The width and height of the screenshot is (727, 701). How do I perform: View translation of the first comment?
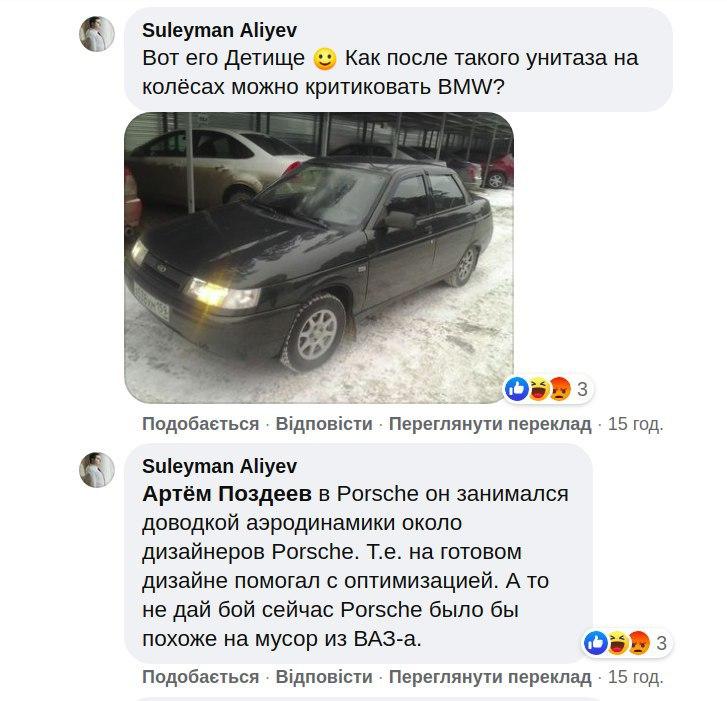click(490, 424)
